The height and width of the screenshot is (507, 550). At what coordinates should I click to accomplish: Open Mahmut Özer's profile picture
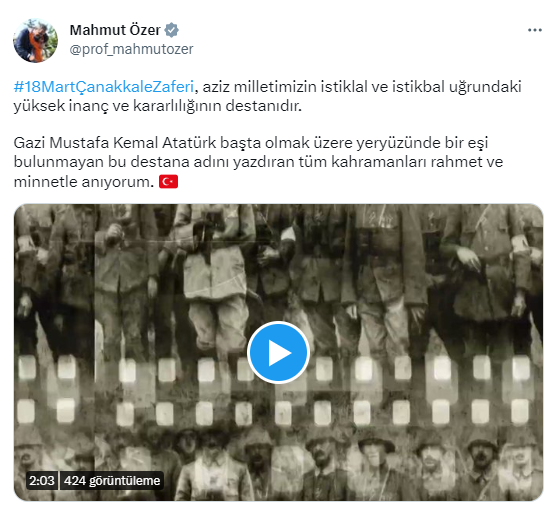click(x=35, y=41)
